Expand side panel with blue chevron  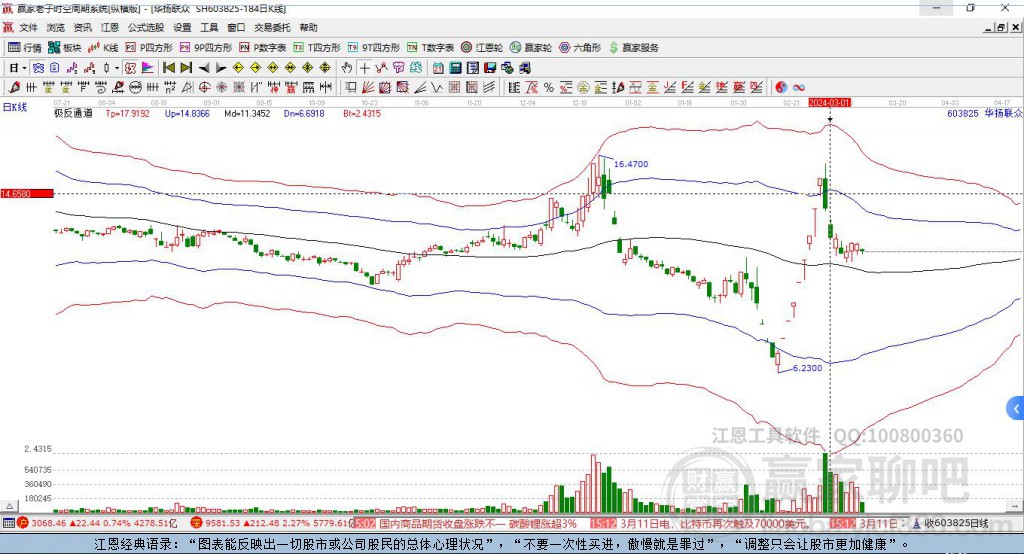[x=1016, y=409]
